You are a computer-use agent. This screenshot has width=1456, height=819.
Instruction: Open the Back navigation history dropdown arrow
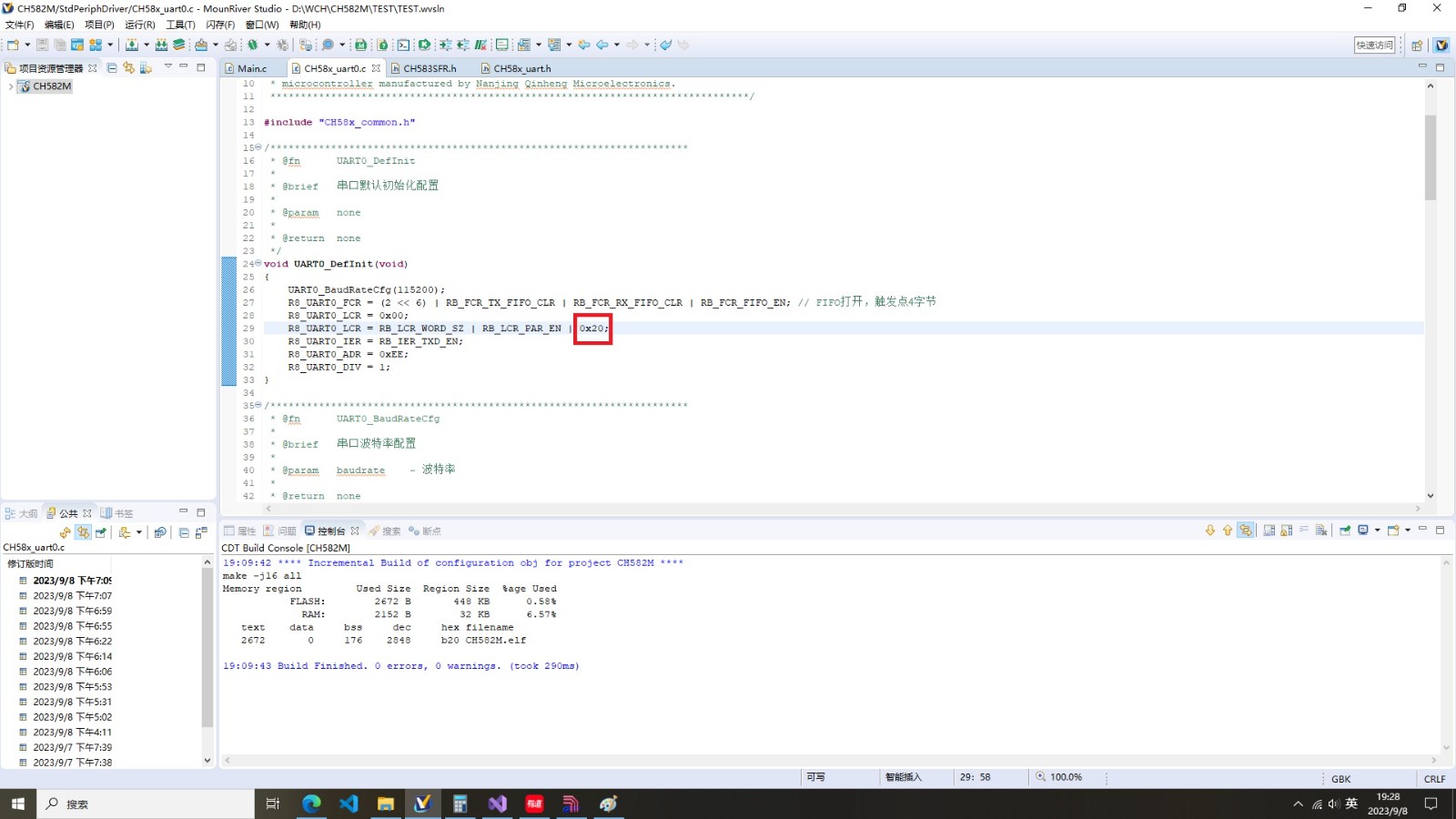617,45
